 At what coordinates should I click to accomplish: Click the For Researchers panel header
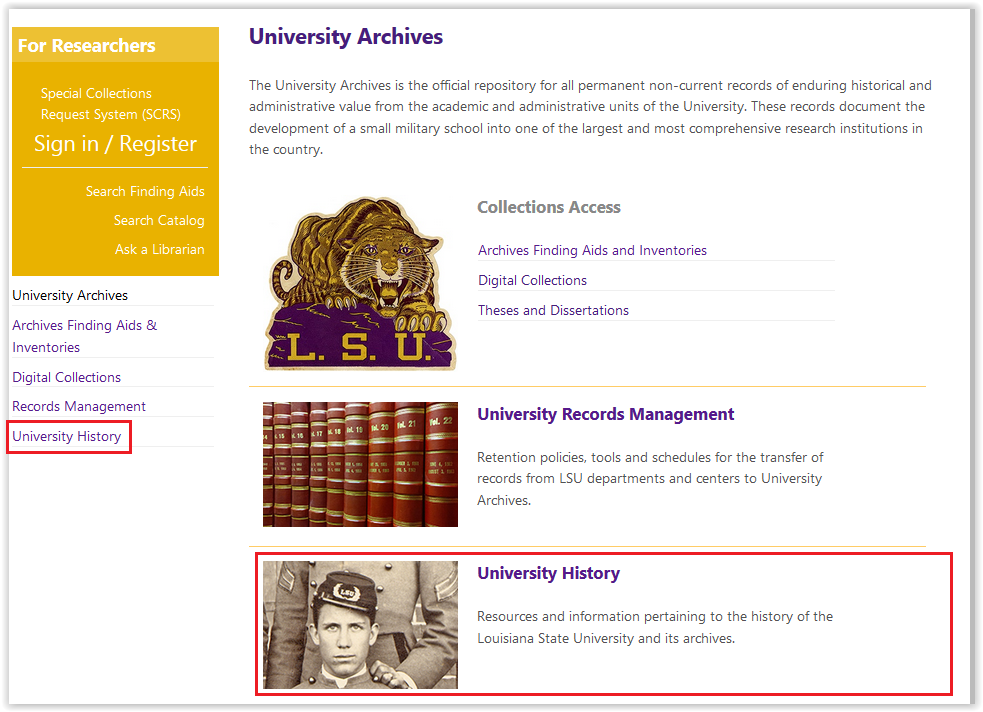tap(115, 45)
